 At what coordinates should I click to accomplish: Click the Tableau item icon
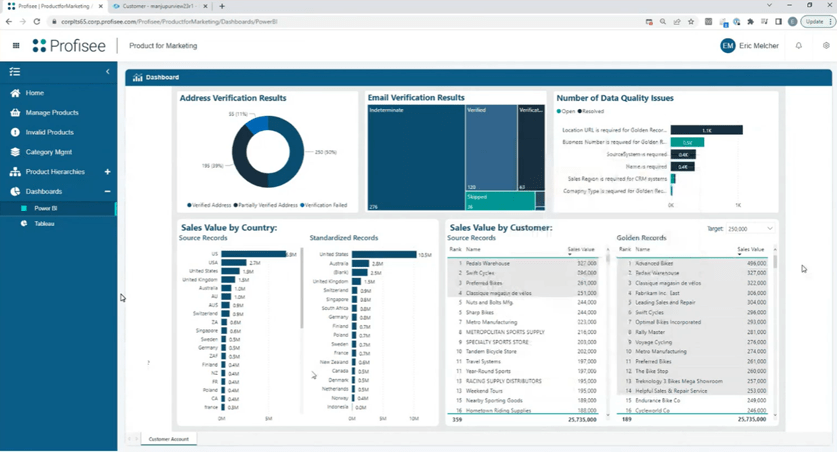click(x=23, y=224)
